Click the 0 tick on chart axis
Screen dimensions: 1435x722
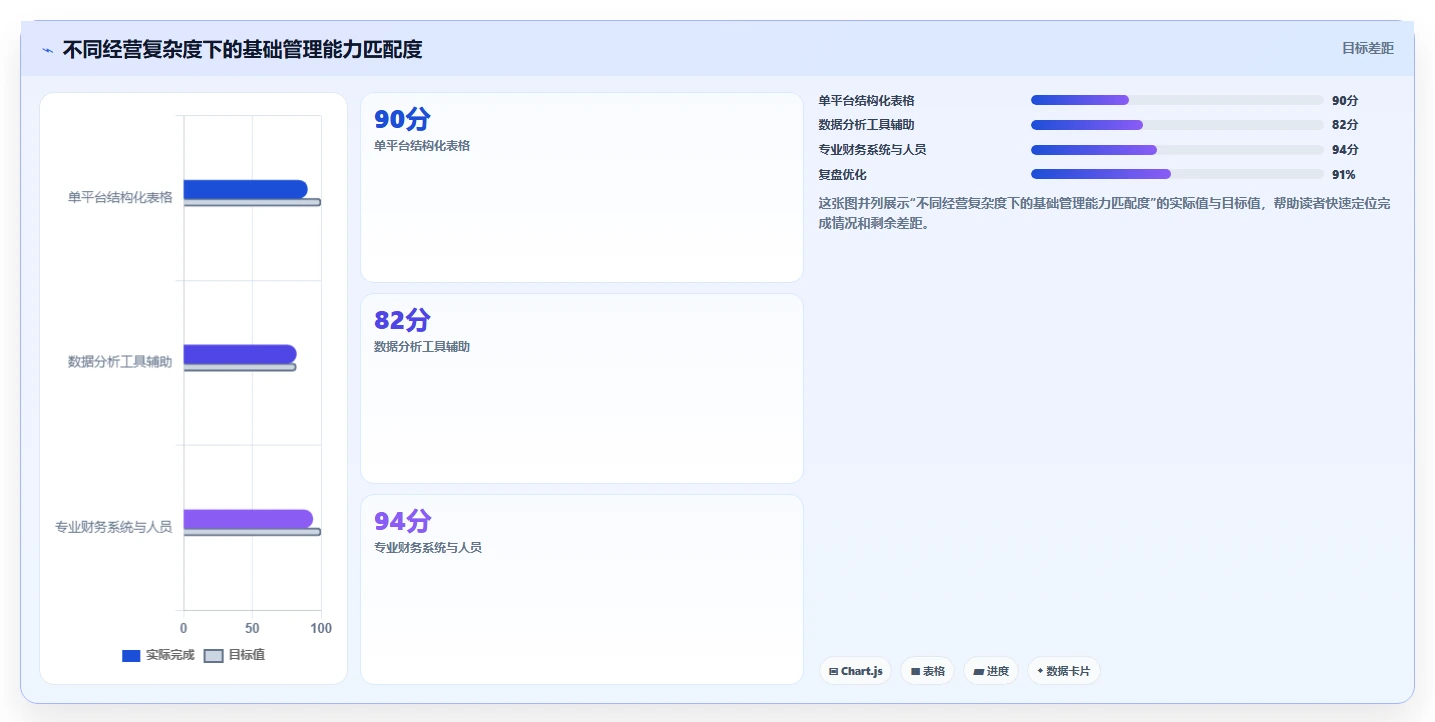click(183, 628)
